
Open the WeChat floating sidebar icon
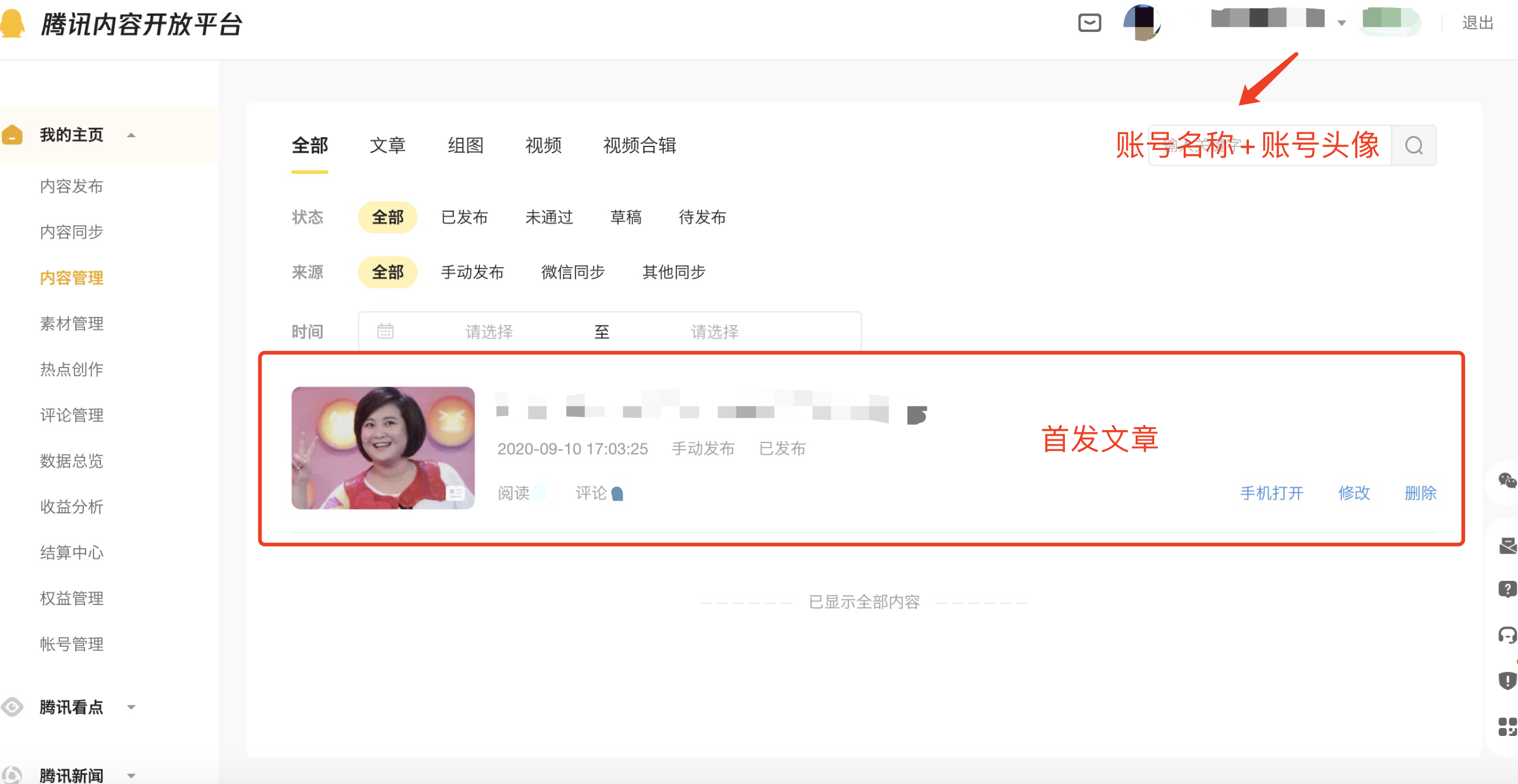coord(1508,480)
